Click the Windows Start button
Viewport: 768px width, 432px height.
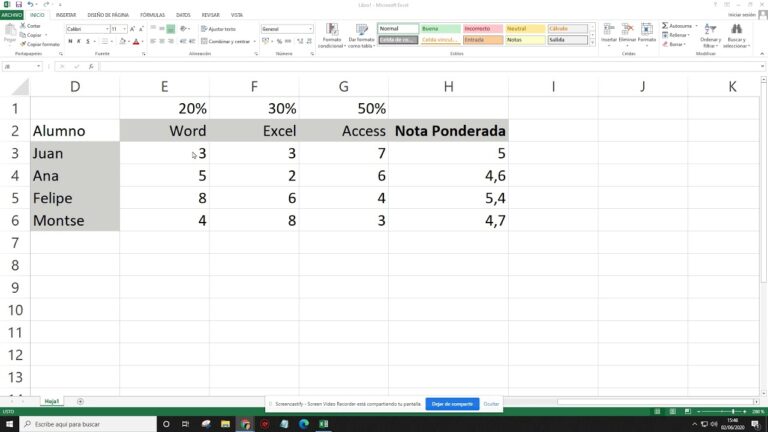click(9, 424)
